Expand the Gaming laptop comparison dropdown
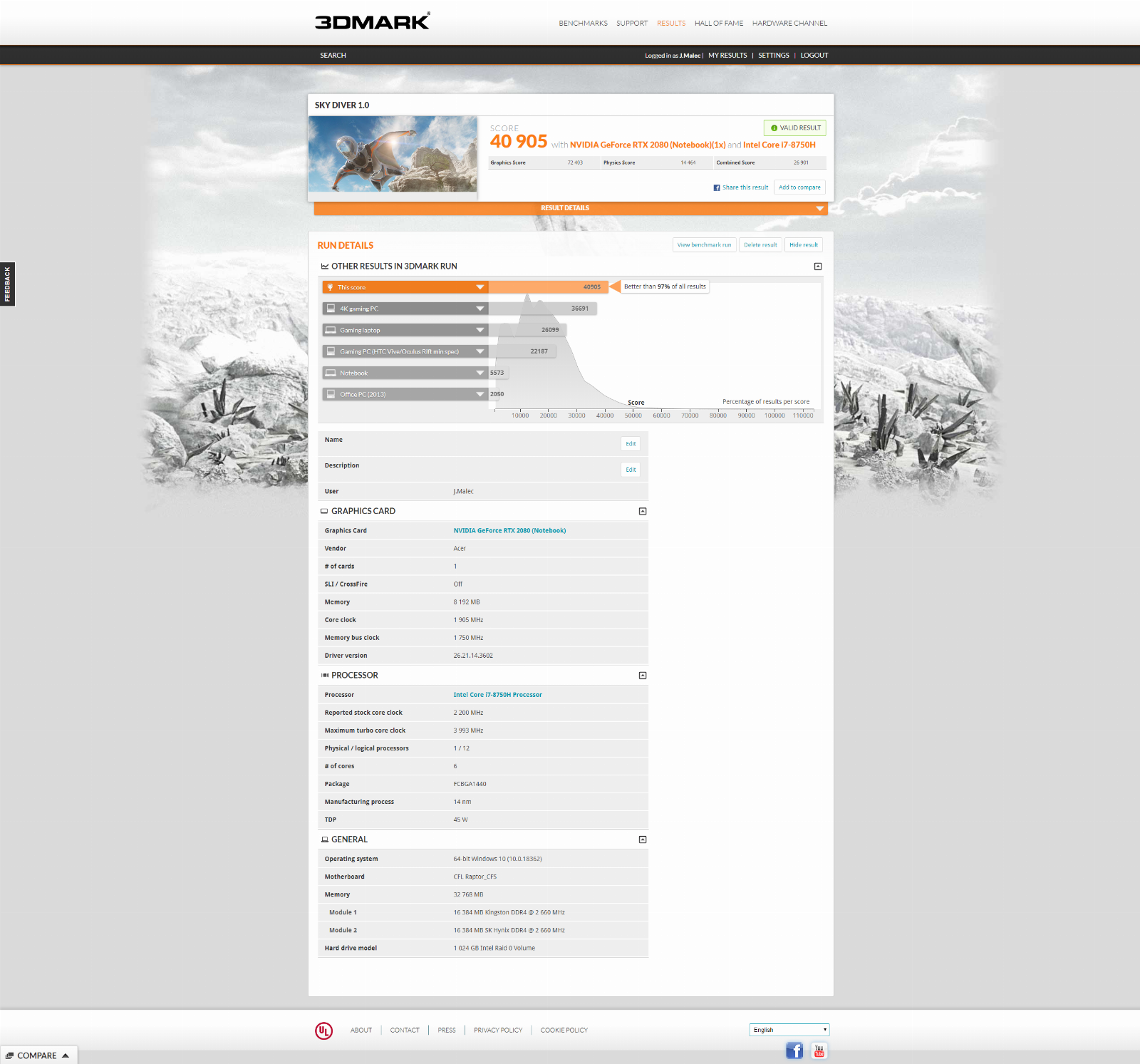Screen dimensions: 1140x1064 click(480, 330)
